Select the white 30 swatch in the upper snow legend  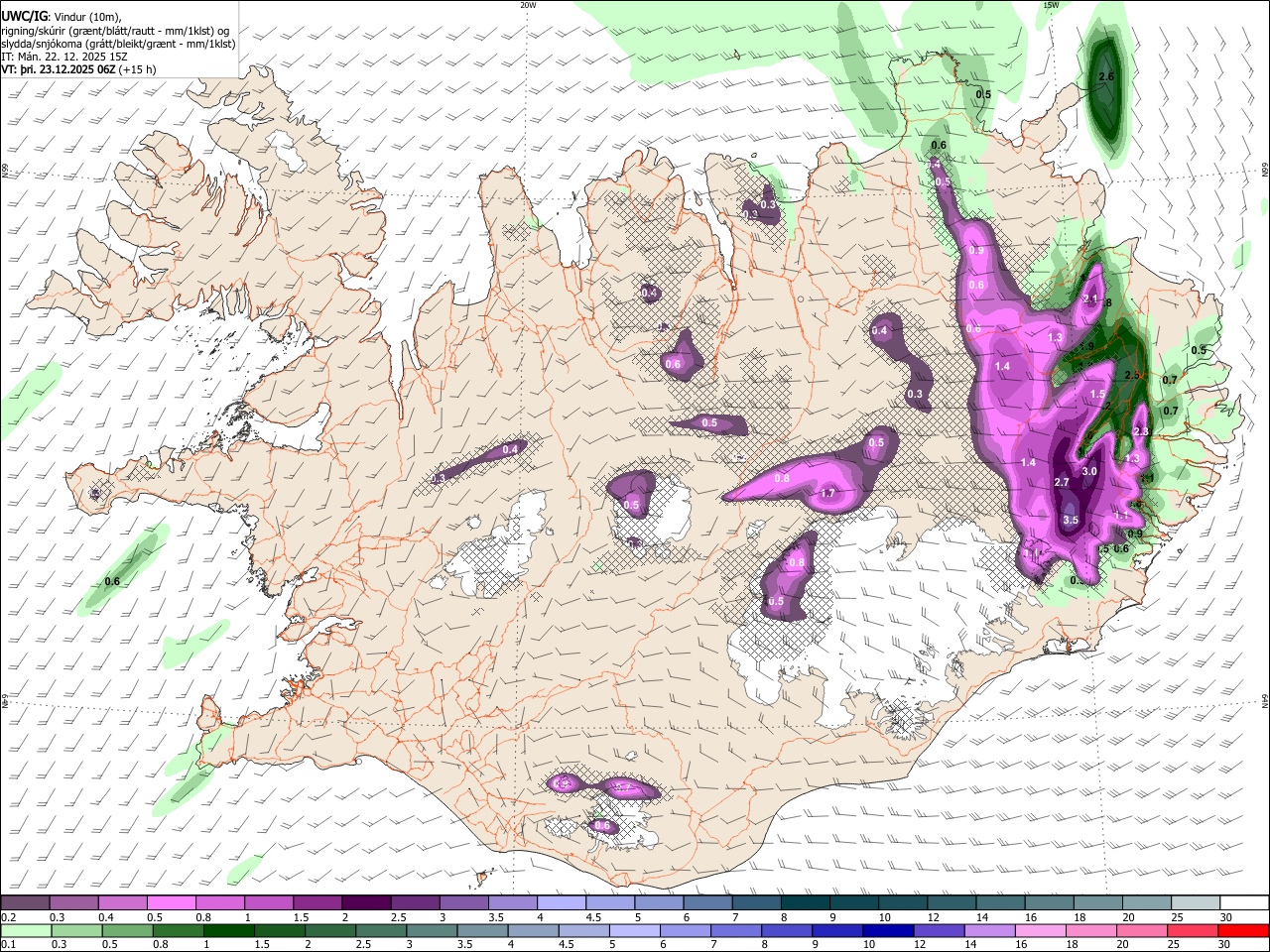(x=1242, y=902)
